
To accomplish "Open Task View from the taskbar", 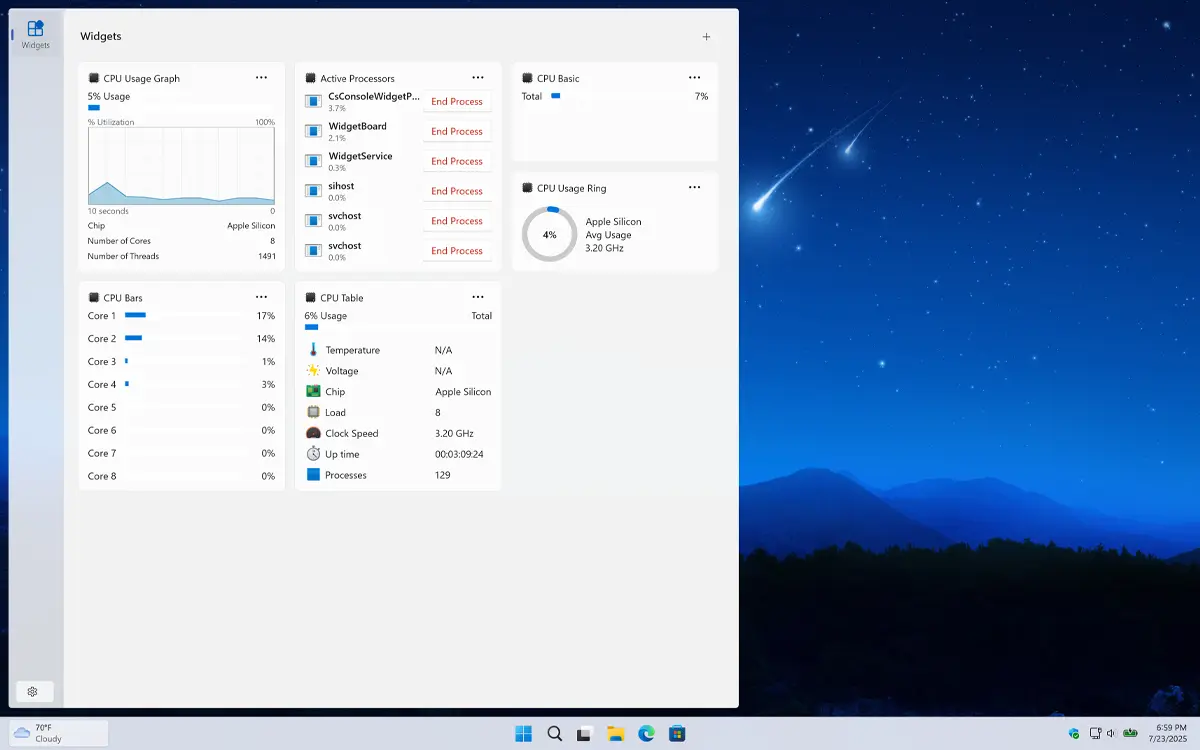I will 585,734.
